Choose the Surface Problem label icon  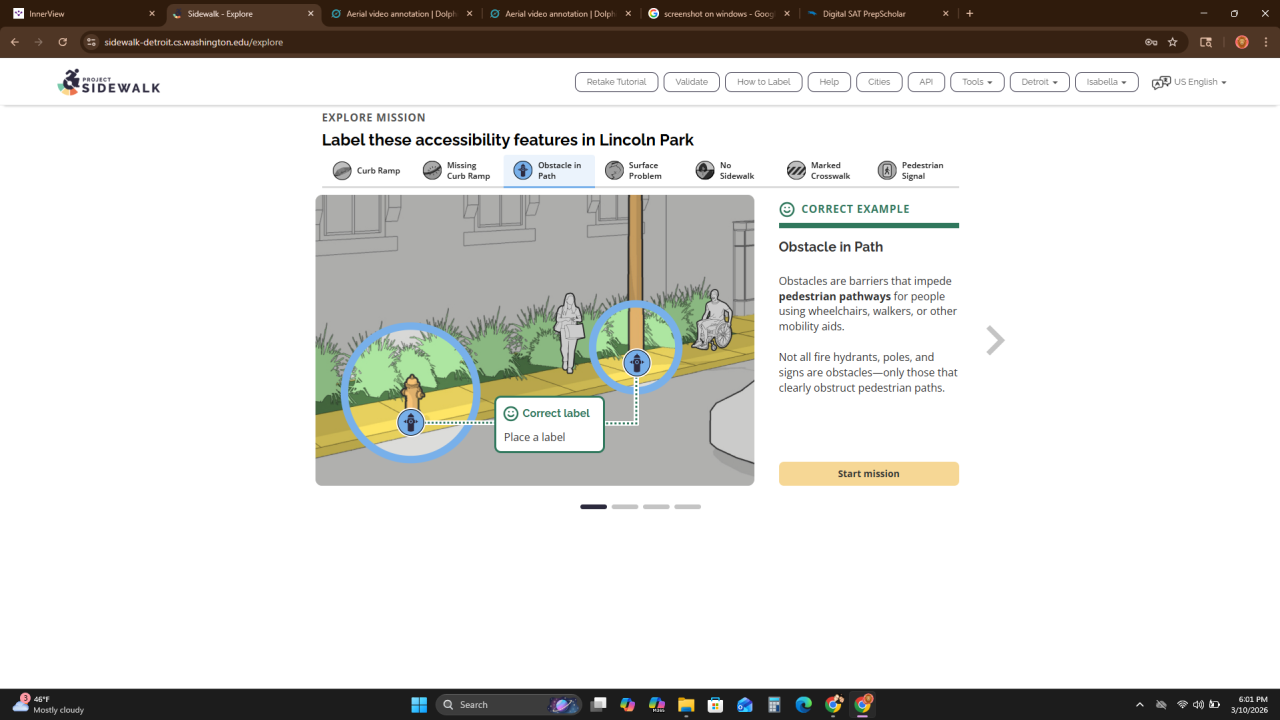[x=614, y=171]
